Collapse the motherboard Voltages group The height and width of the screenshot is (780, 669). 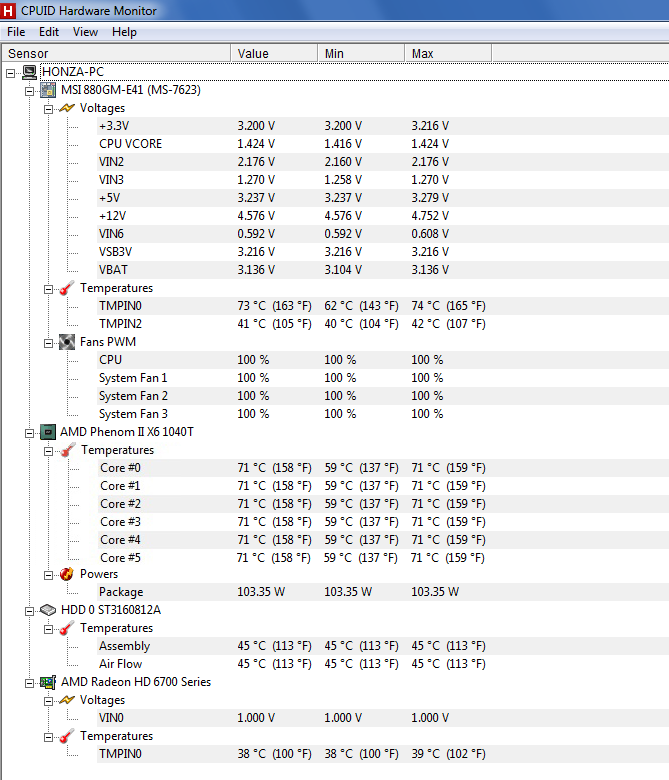(x=48, y=109)
